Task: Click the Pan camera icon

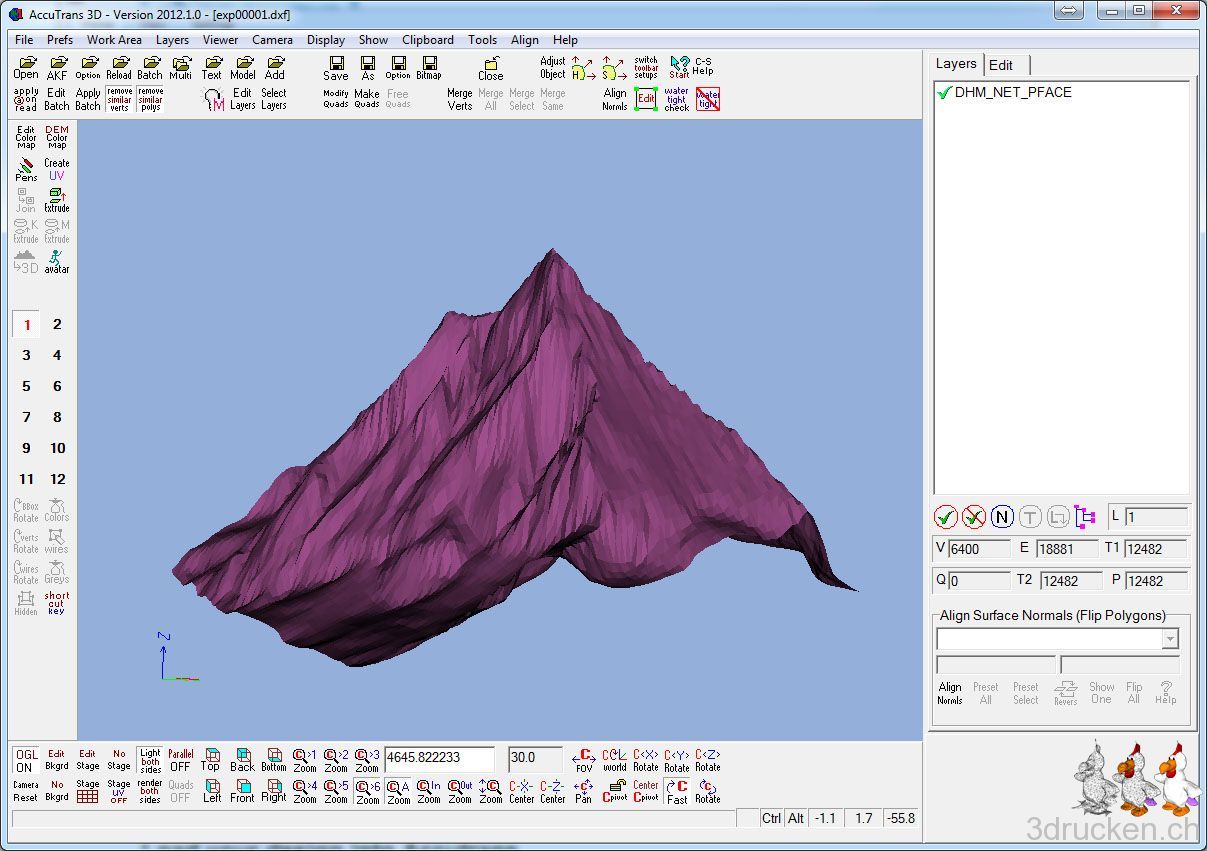Action: tap(584, 791)
